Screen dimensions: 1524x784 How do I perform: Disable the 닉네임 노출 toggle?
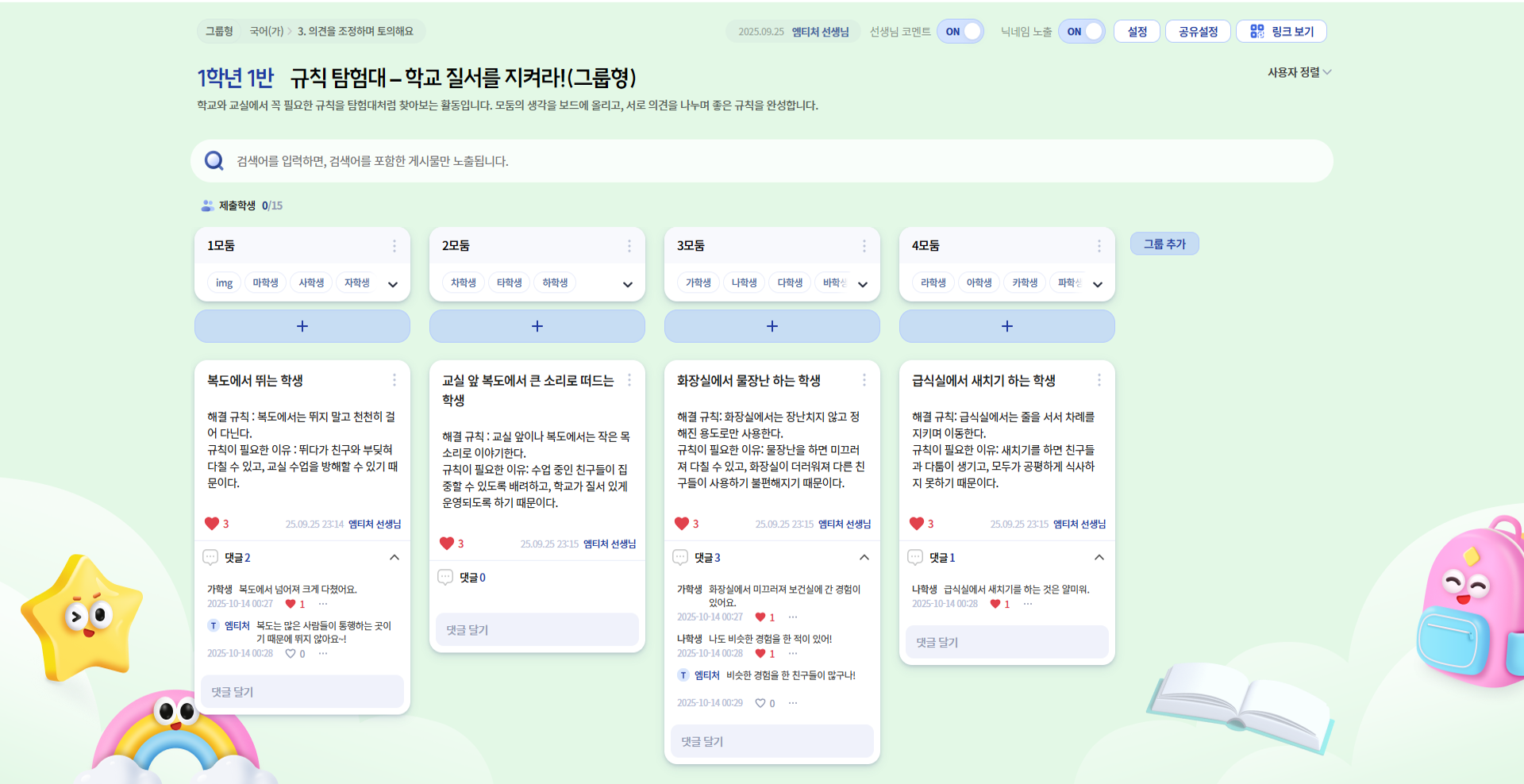[1082, 31]
